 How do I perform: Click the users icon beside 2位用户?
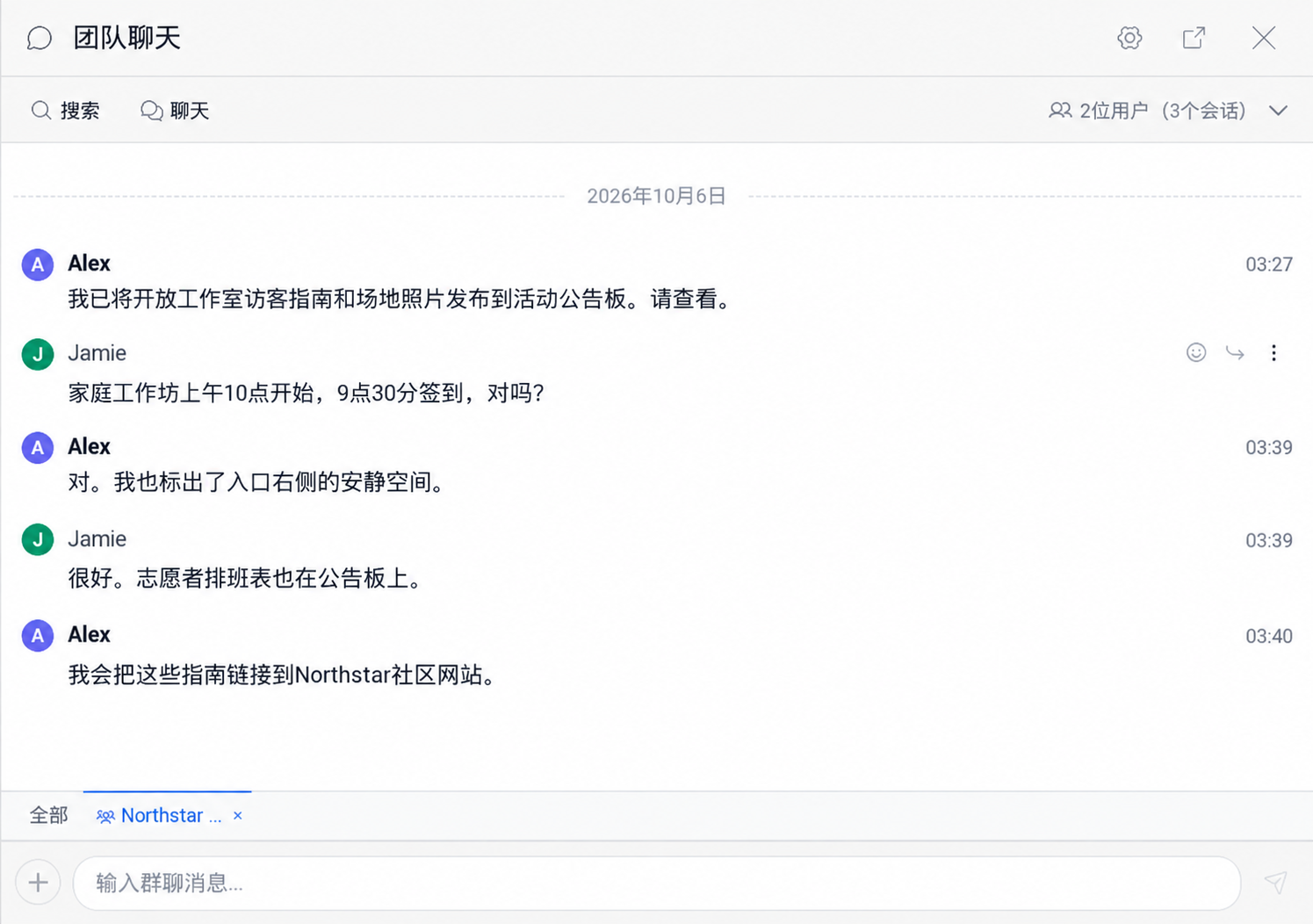[x=1060, y=111]
